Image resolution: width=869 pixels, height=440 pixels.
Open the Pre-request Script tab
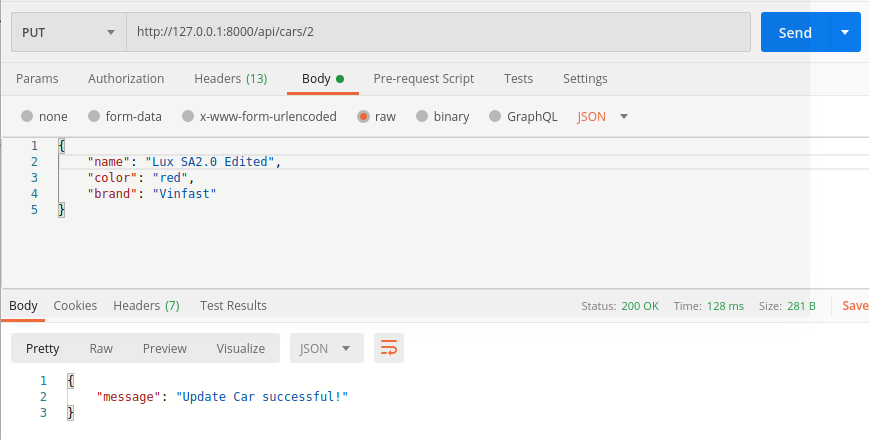(x=423, y=78)
